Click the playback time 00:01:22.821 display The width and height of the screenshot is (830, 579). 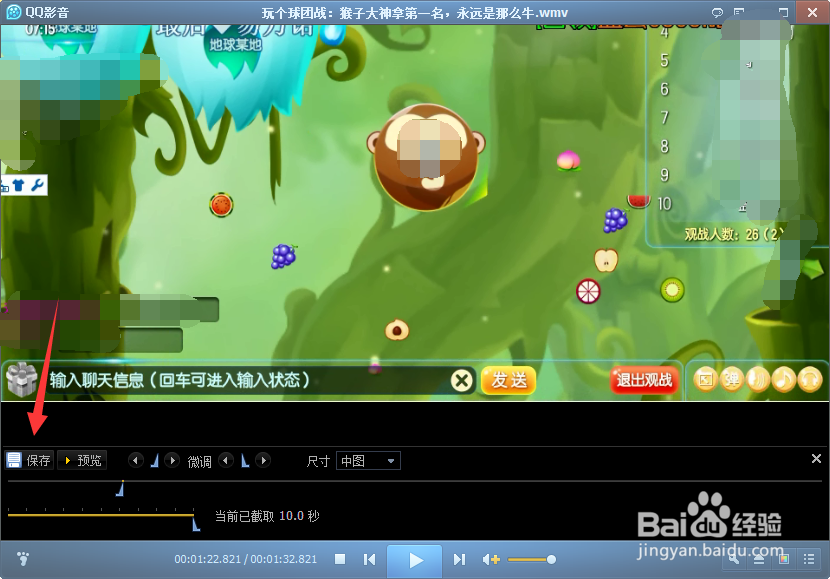(x=208, y=559)
